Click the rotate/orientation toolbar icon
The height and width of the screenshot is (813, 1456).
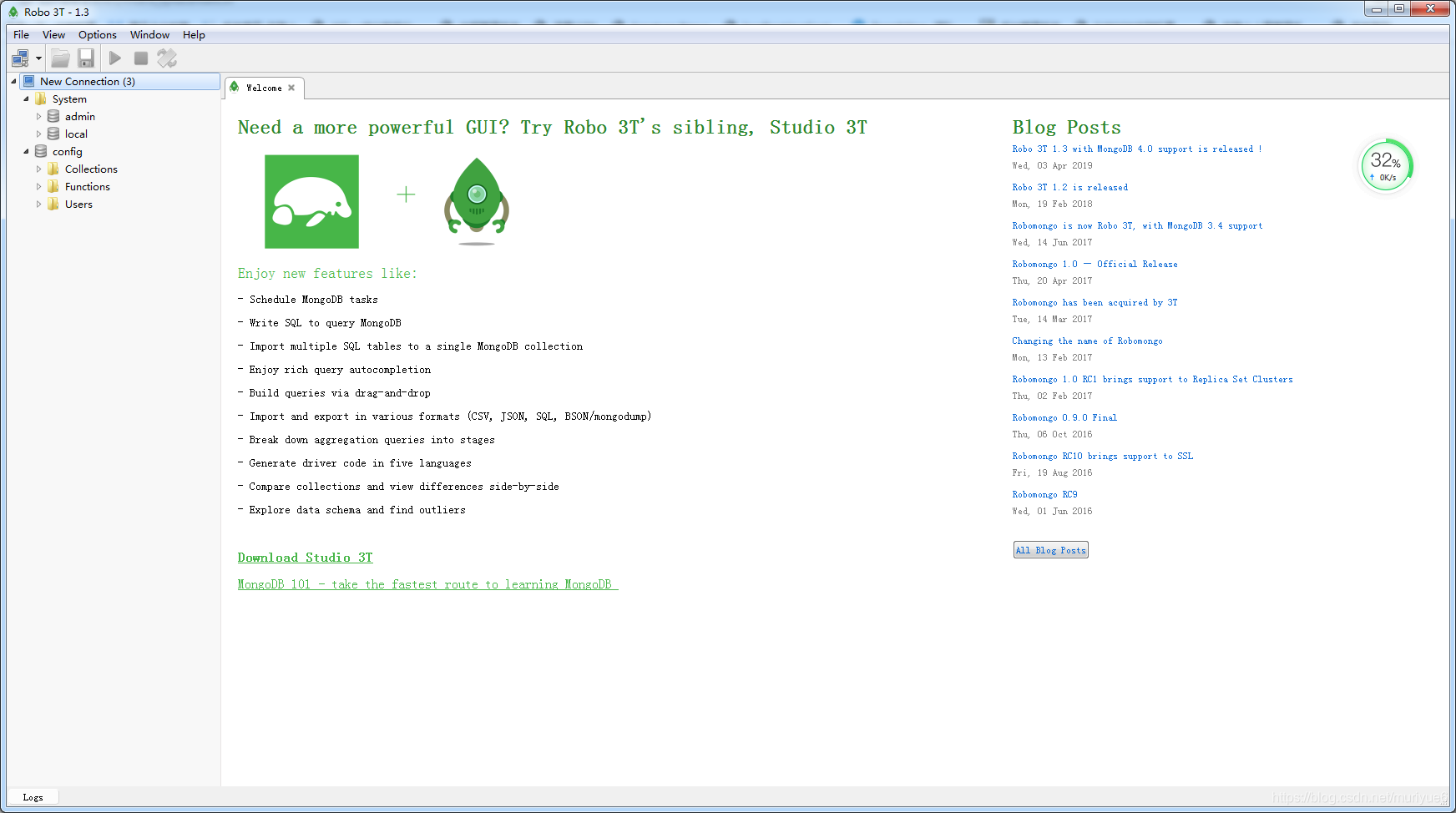pos(167,58)
